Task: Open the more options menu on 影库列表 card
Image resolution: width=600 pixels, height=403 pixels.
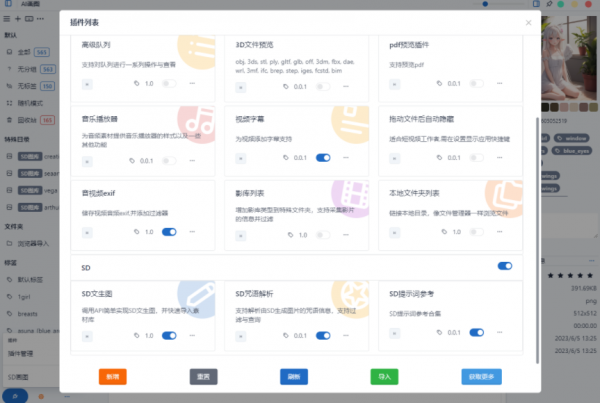Action: click(346, 235)
